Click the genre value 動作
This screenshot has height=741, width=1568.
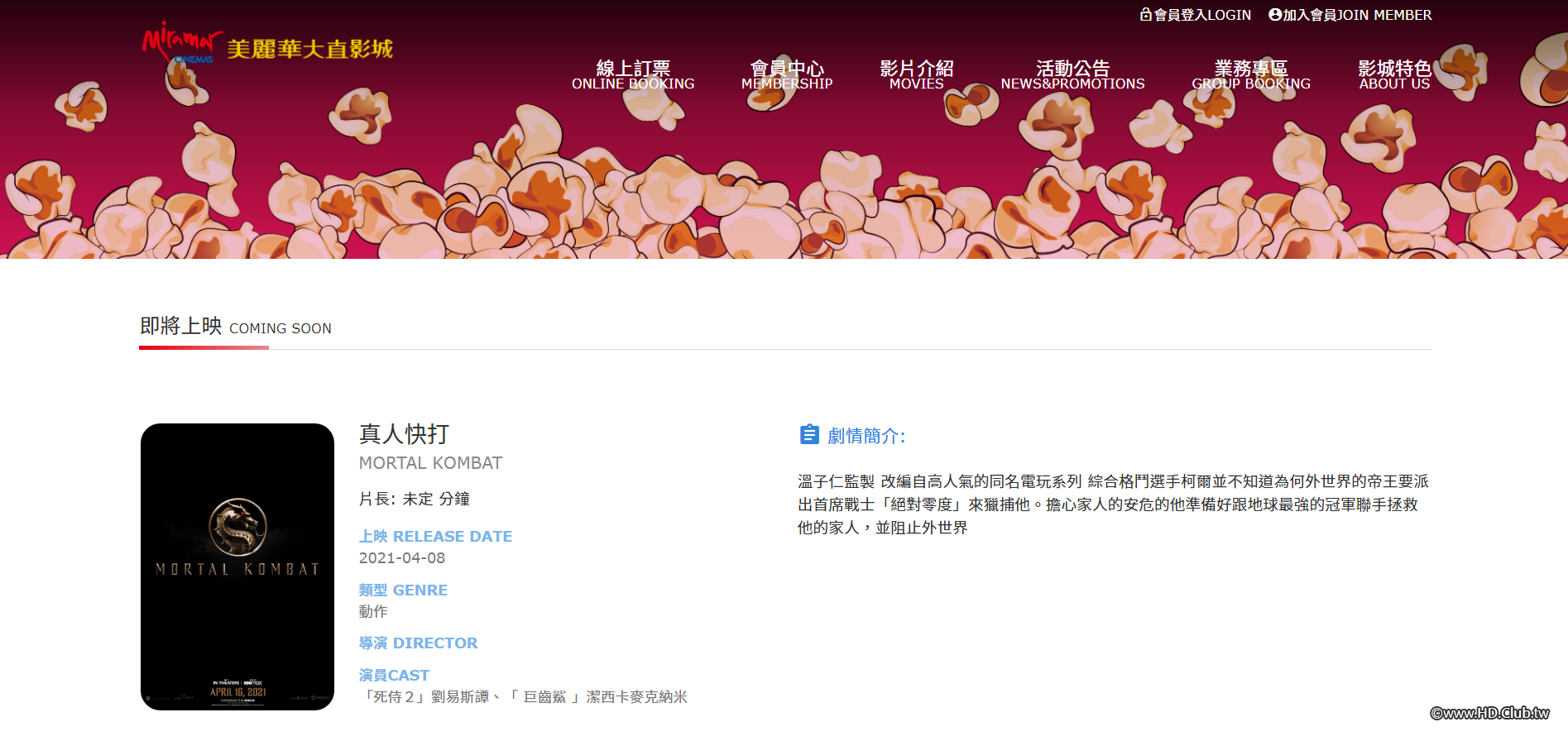373,611
